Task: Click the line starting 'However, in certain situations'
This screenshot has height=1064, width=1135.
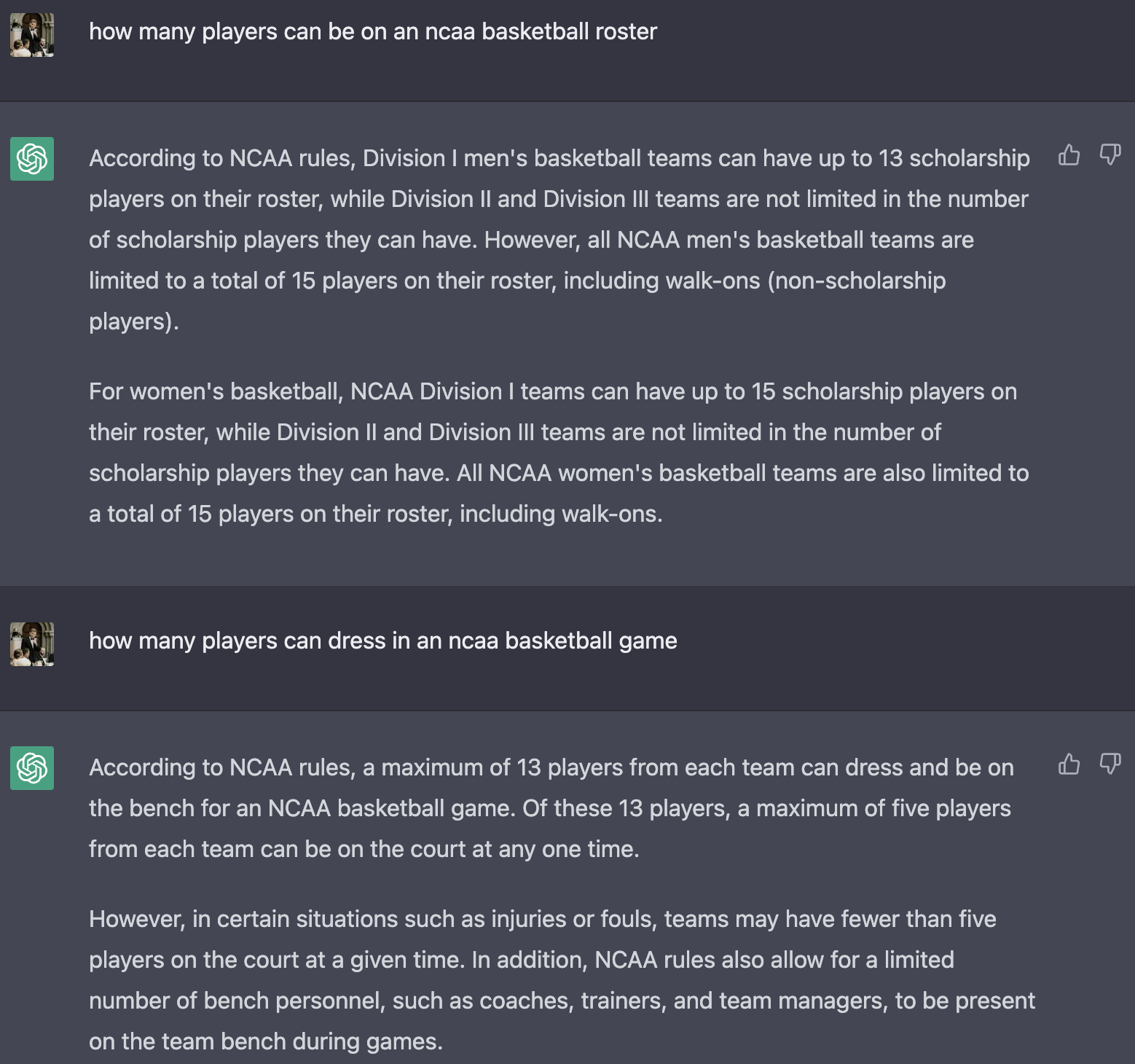Action: [542, 920]
